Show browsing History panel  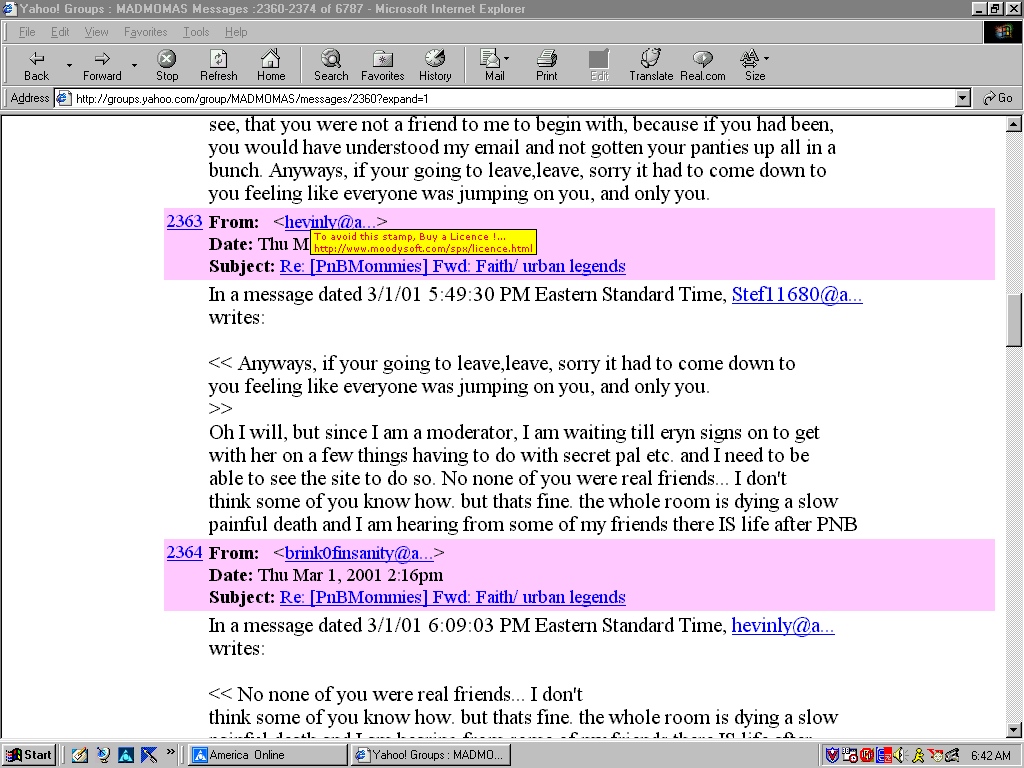(435, 65)
